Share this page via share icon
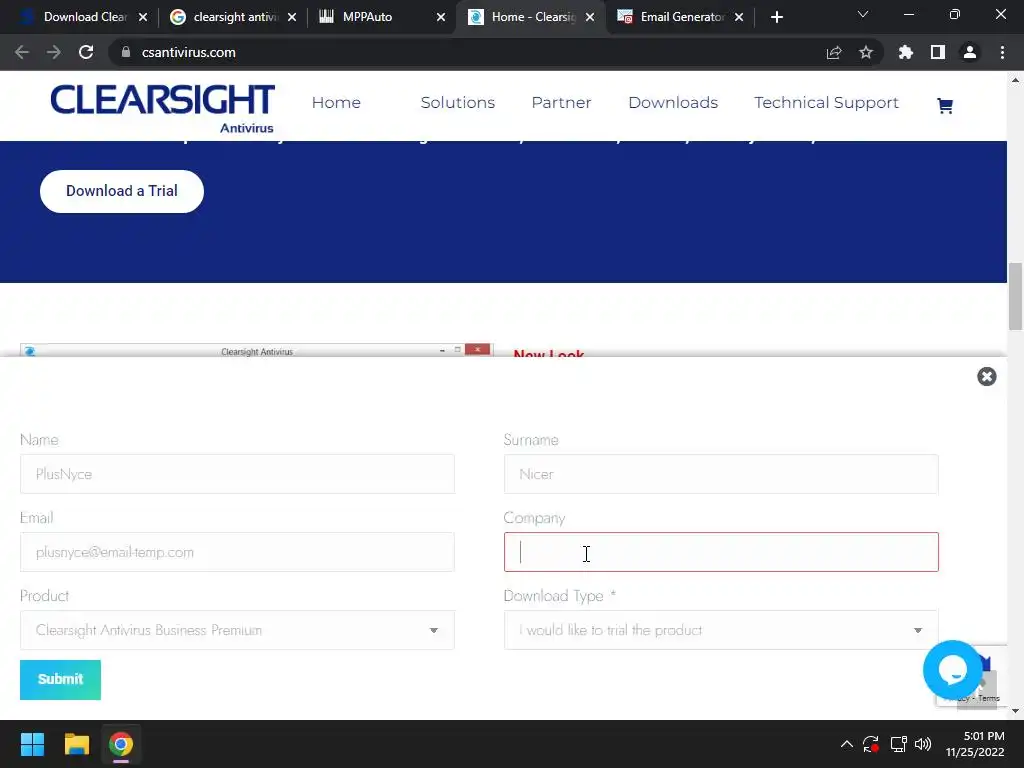Image resolution: width=1024 pixels, height=768 pixels. click(834, 52)
